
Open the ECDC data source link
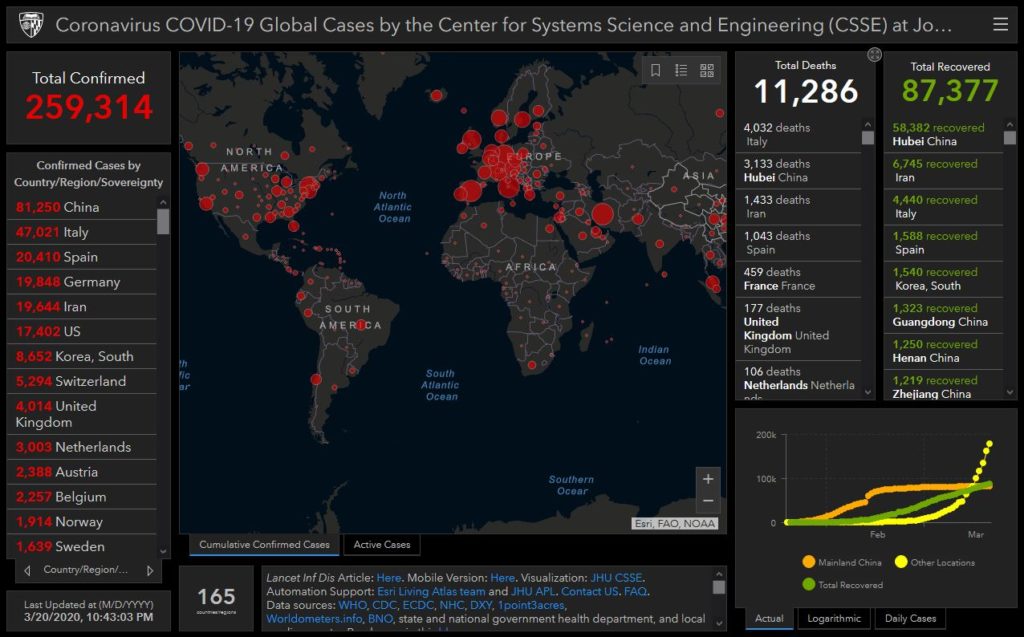(x=418, y=605)
